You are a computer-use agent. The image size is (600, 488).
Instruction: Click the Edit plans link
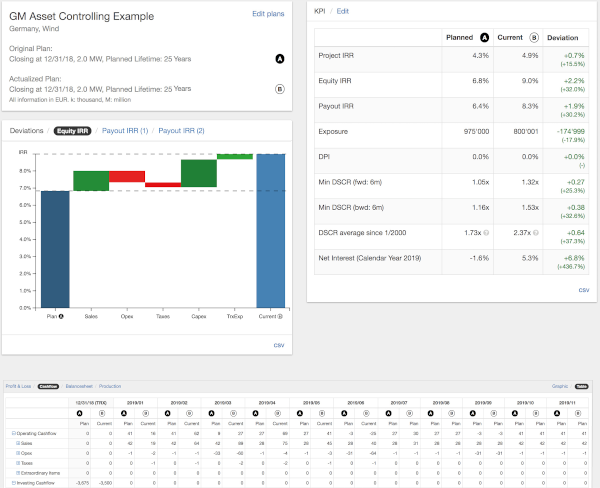click(x=268, y=14)
